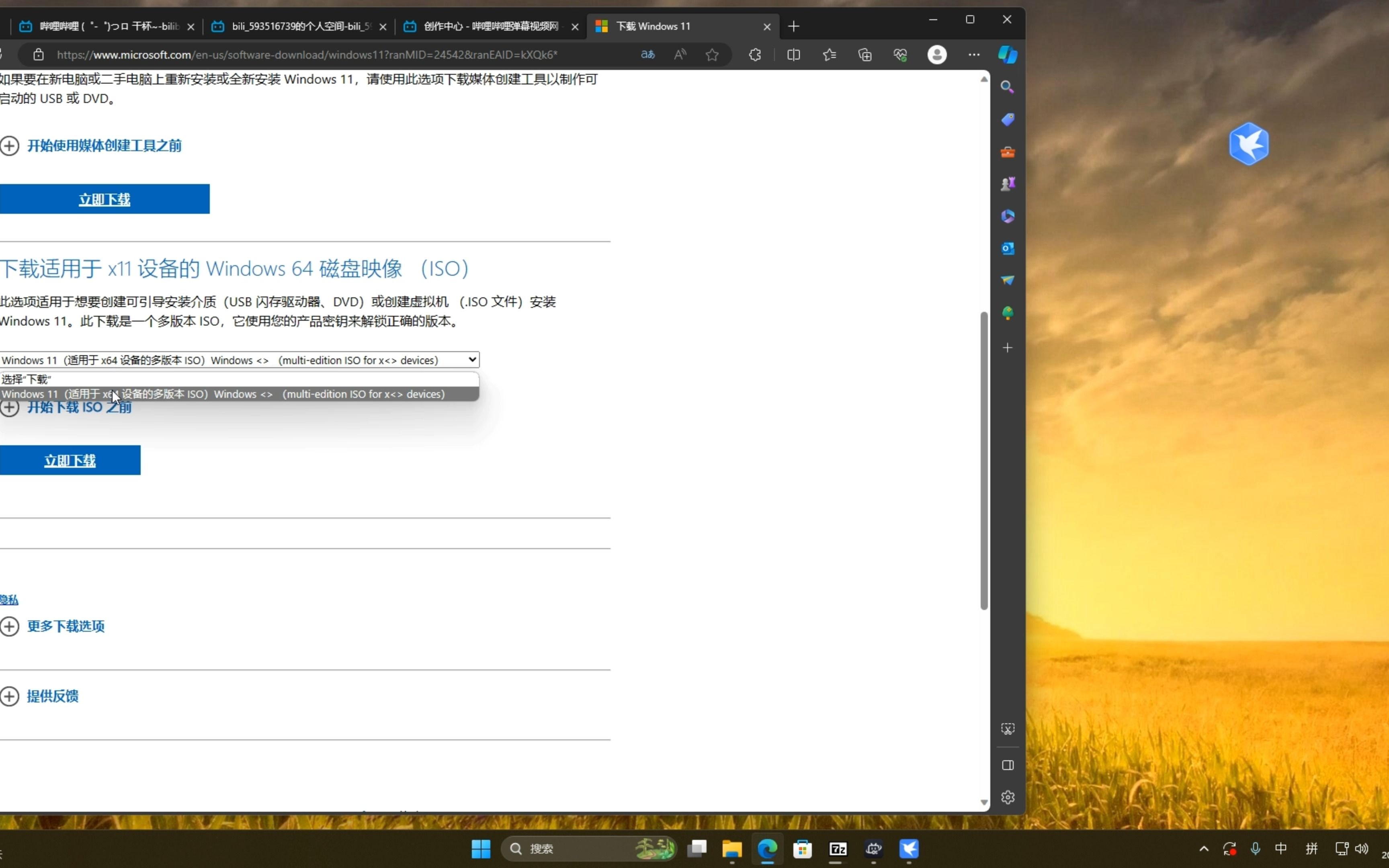Open the Shopping panel in Edge sidebar
The height and width of the screenshot is (868, 1389).
pyautogui.click(x=1007, y=119)
